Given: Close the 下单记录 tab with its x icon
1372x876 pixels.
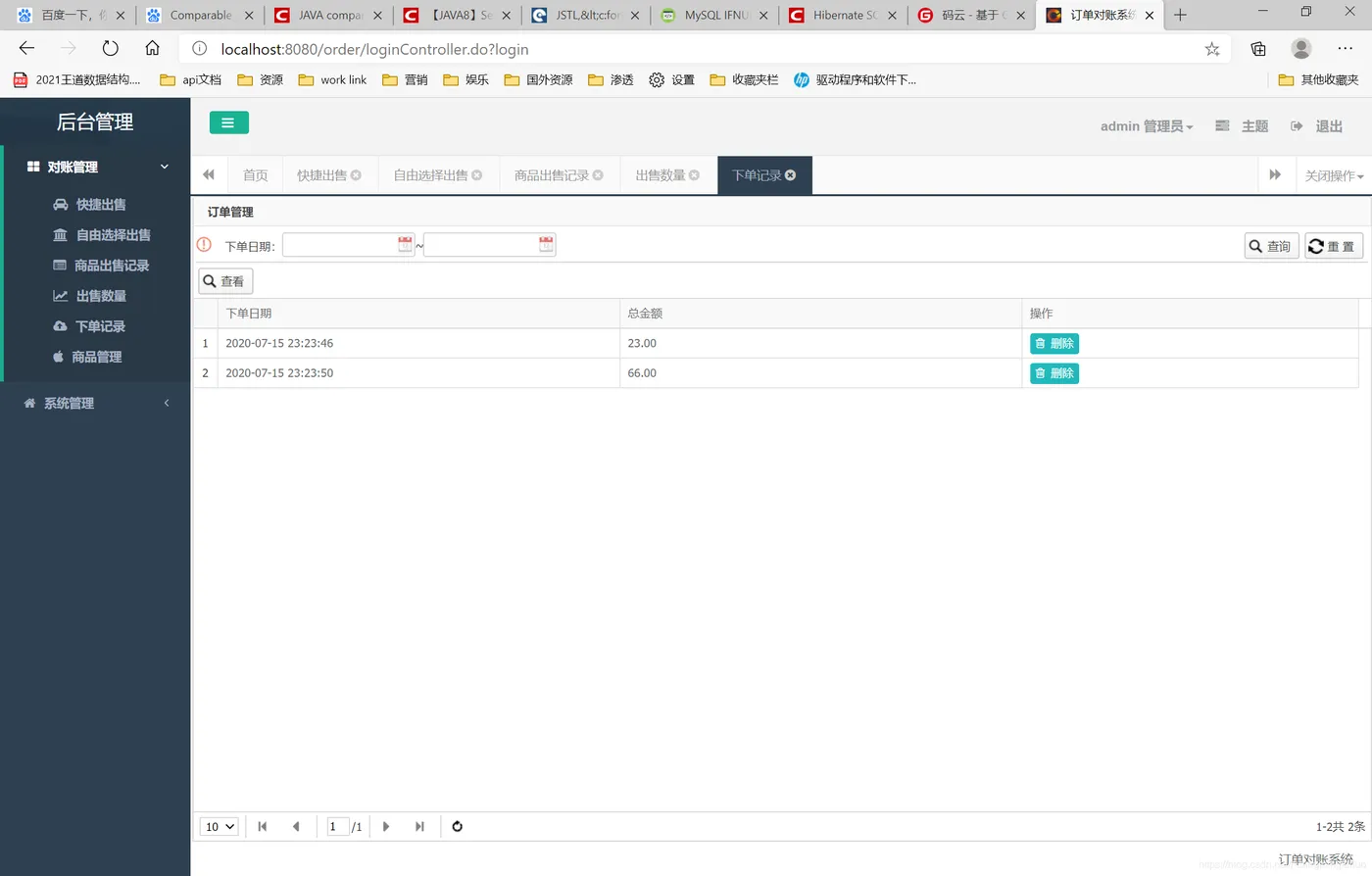Looking at the screenshot, I should (x=790, y=175).
